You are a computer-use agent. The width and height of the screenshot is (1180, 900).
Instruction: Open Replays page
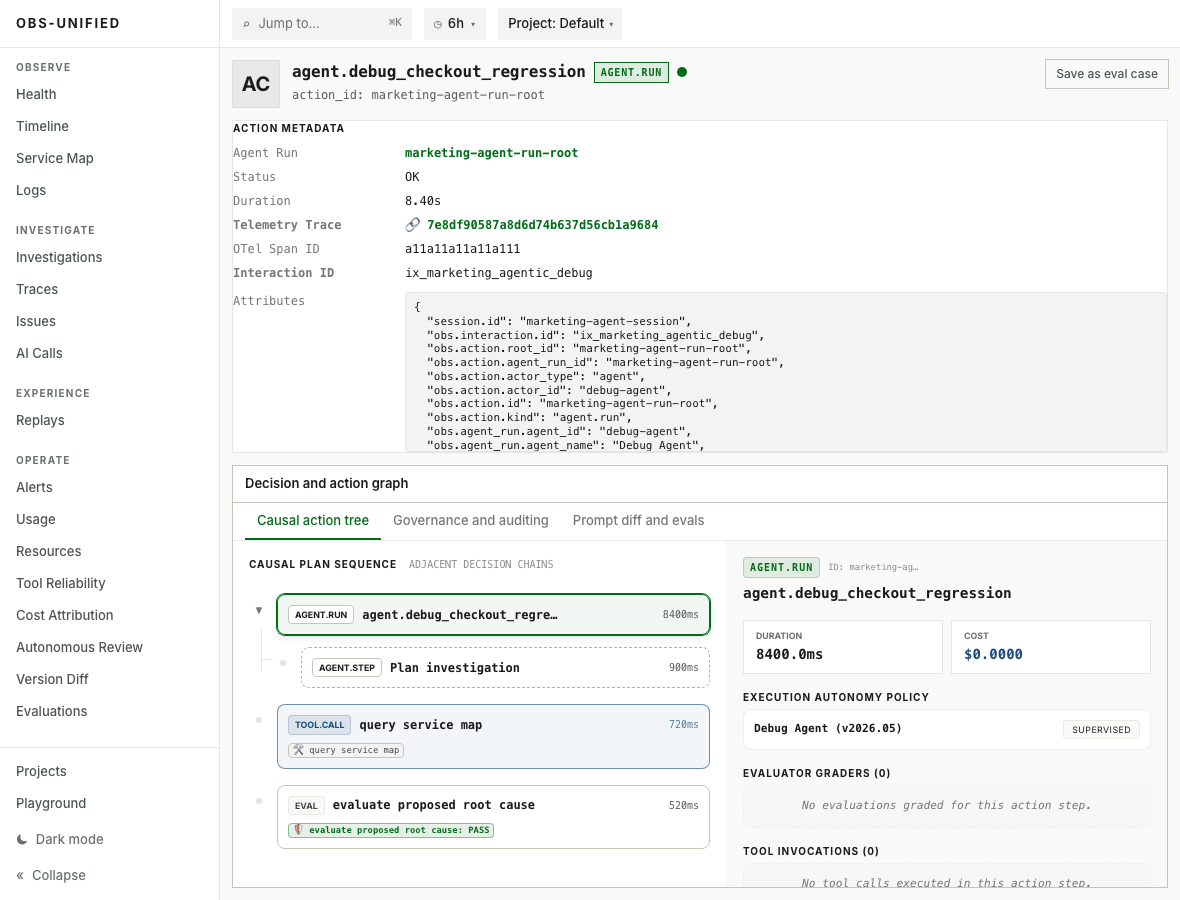coord(40,420)
